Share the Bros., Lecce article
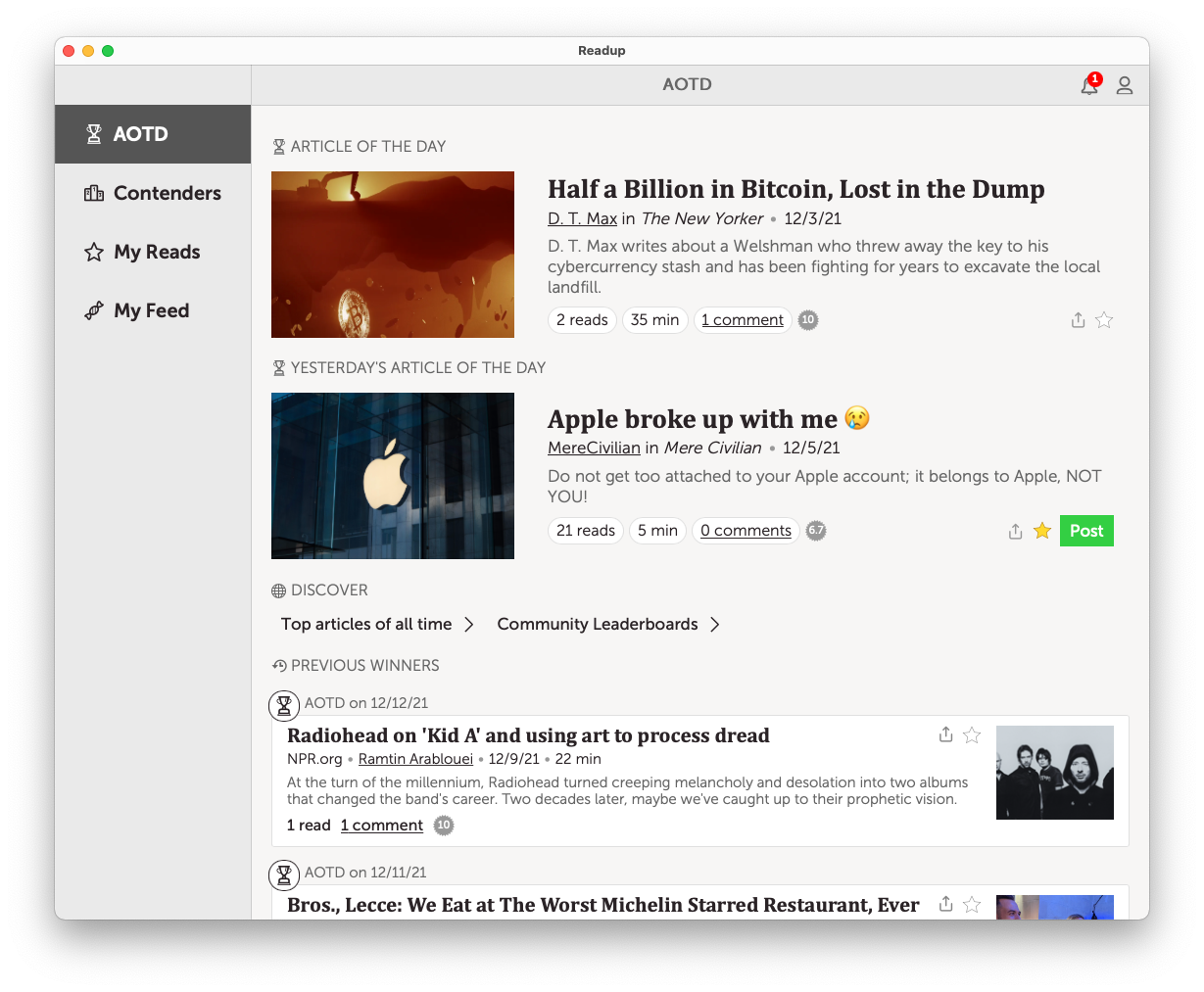1204x992 pixels. click(x=945, y=904)
